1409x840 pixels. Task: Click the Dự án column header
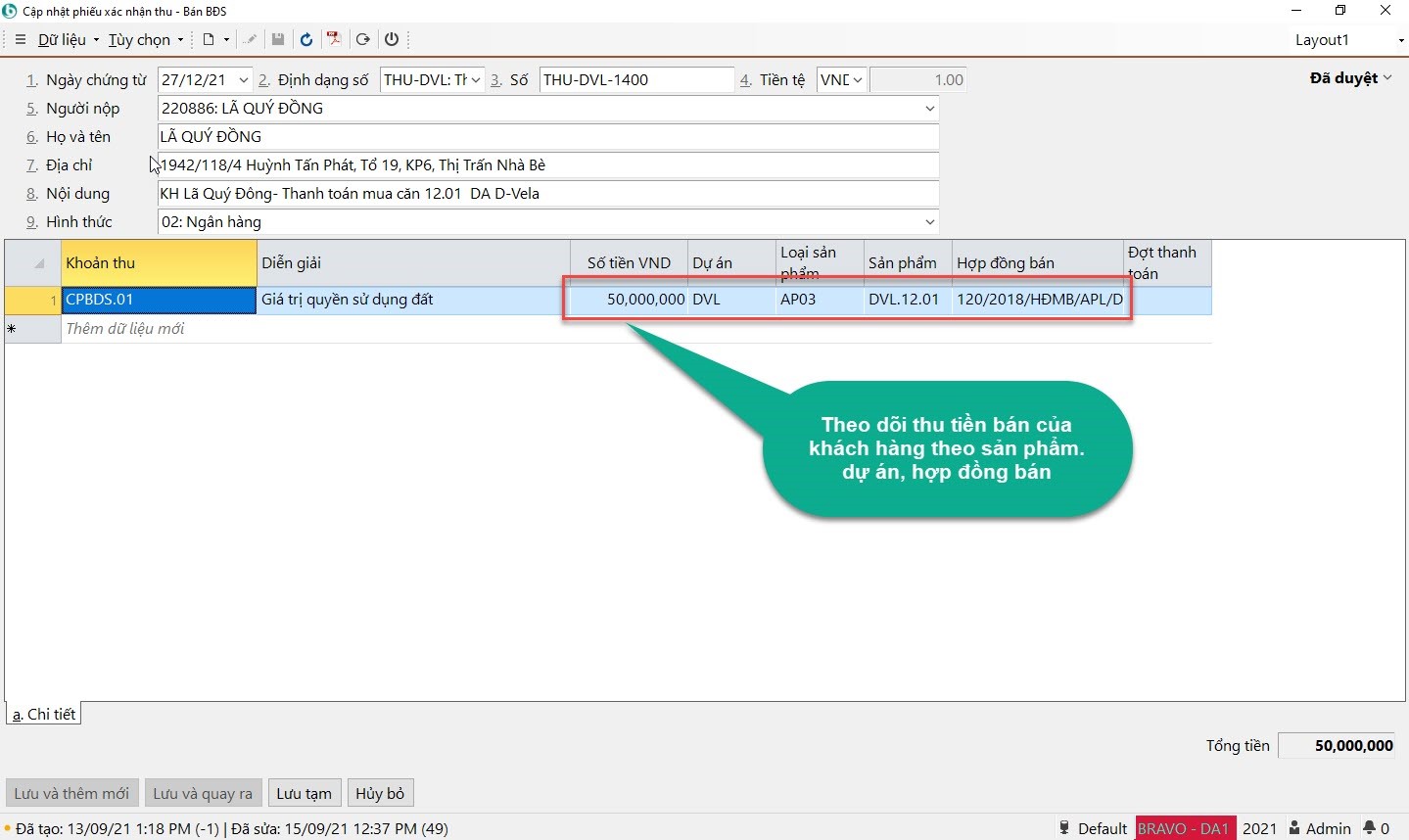(732, 263)
